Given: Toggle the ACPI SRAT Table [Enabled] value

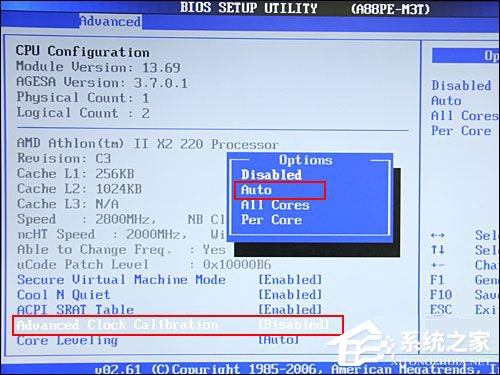Looking at the screenshot, I should coord(290,310).
